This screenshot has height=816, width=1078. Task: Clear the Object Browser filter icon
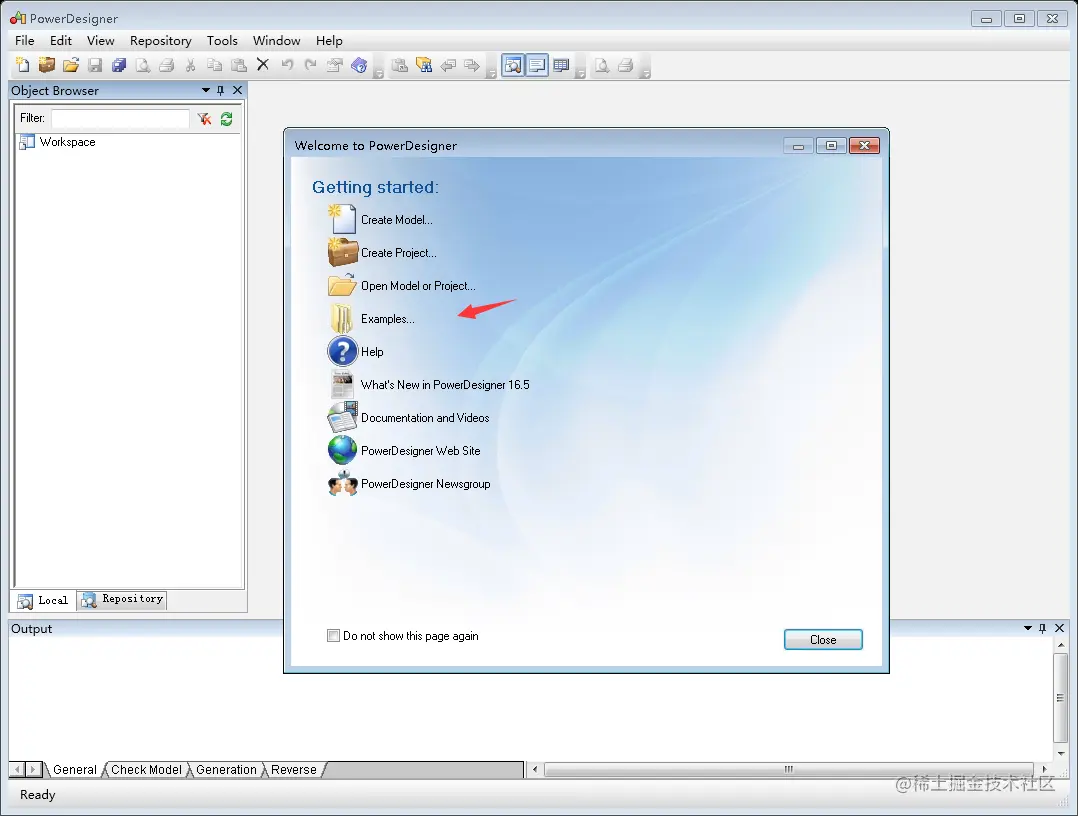[x=204, y=119]
